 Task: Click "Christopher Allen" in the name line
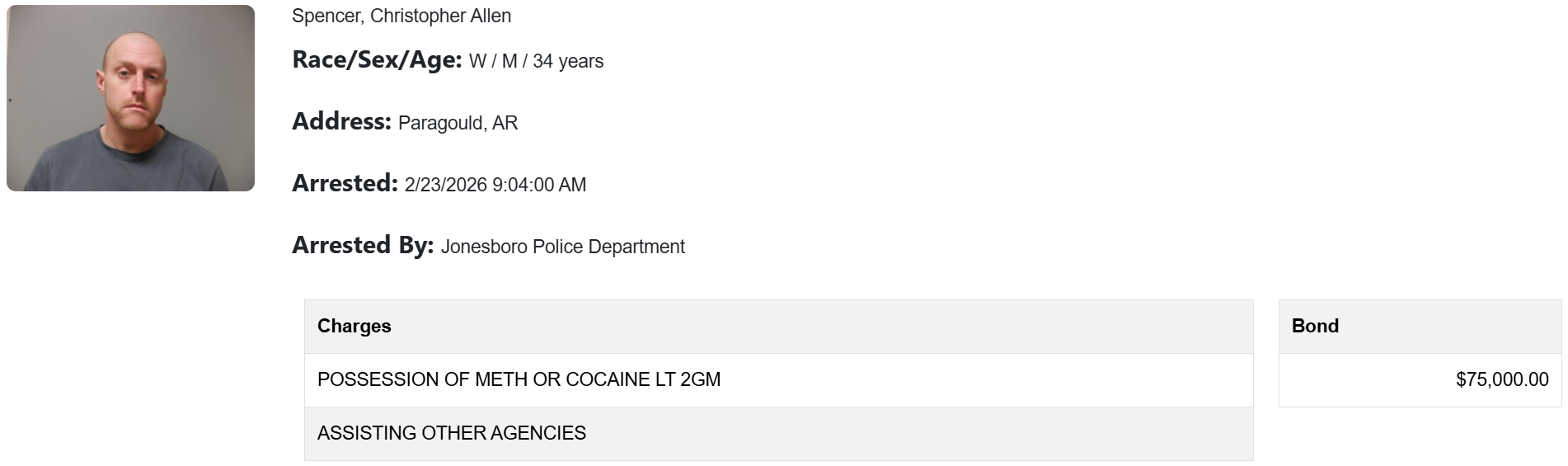440,16
